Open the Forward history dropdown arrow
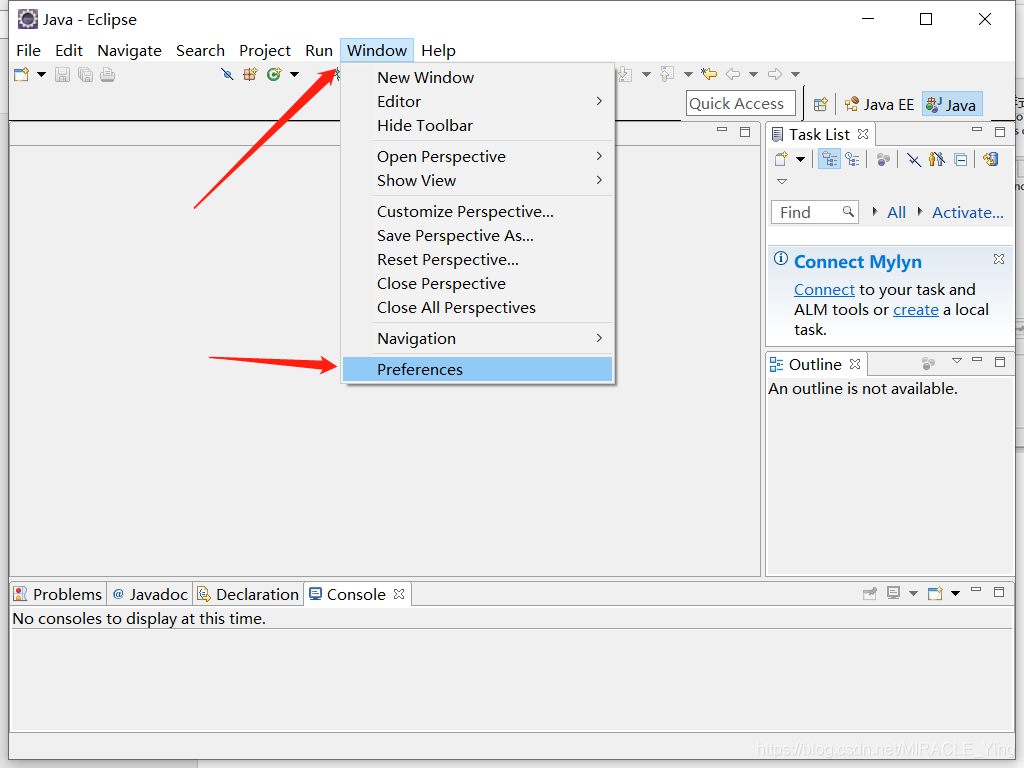 pyautogui.click(x=795, y=74)
